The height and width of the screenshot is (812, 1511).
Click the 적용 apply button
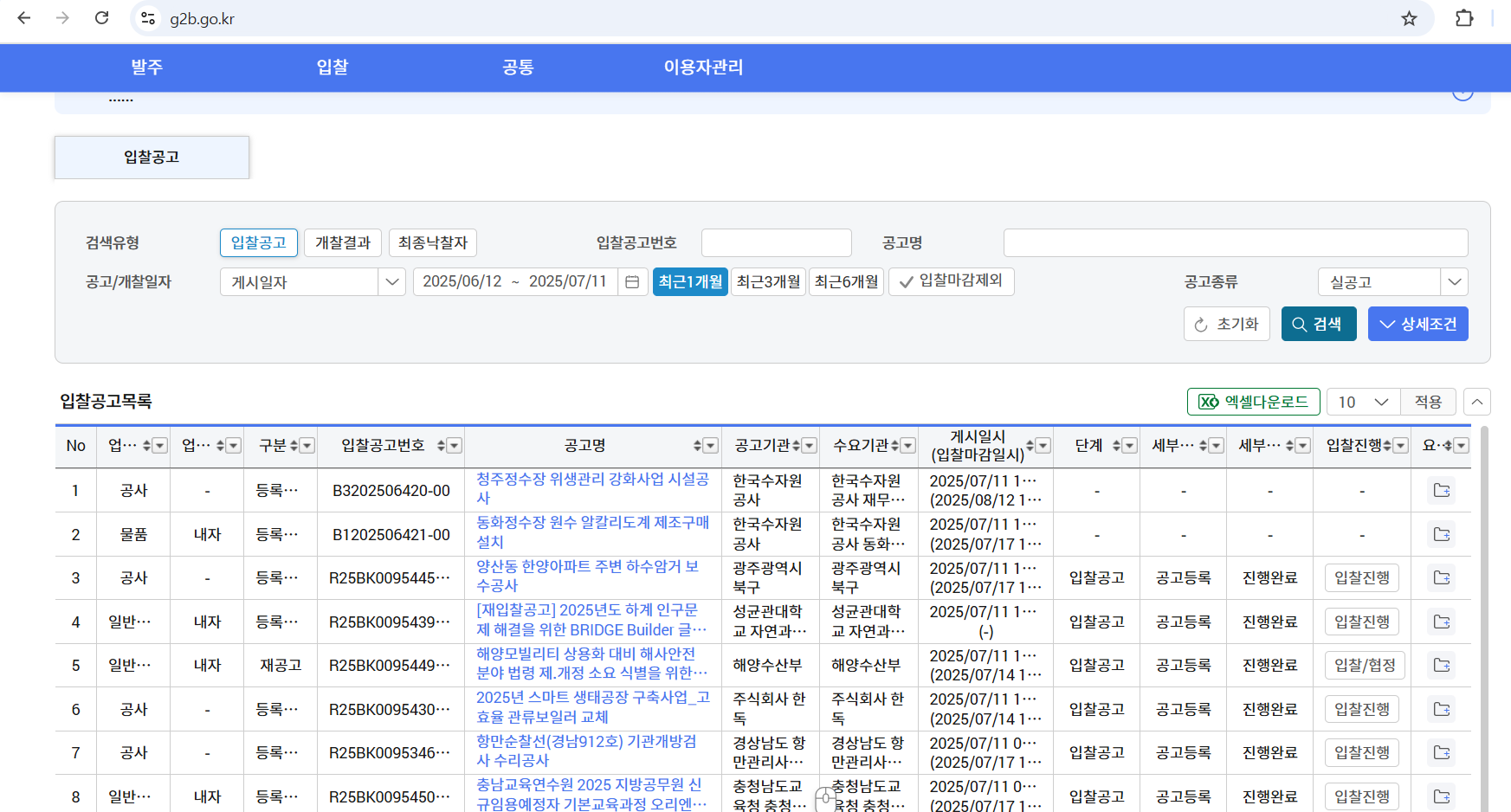(x=1429, y=402)
